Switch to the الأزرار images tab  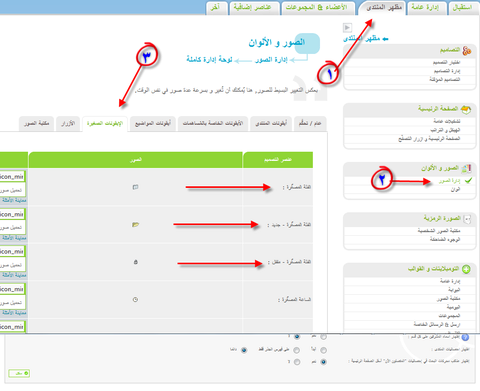point(68,124)
